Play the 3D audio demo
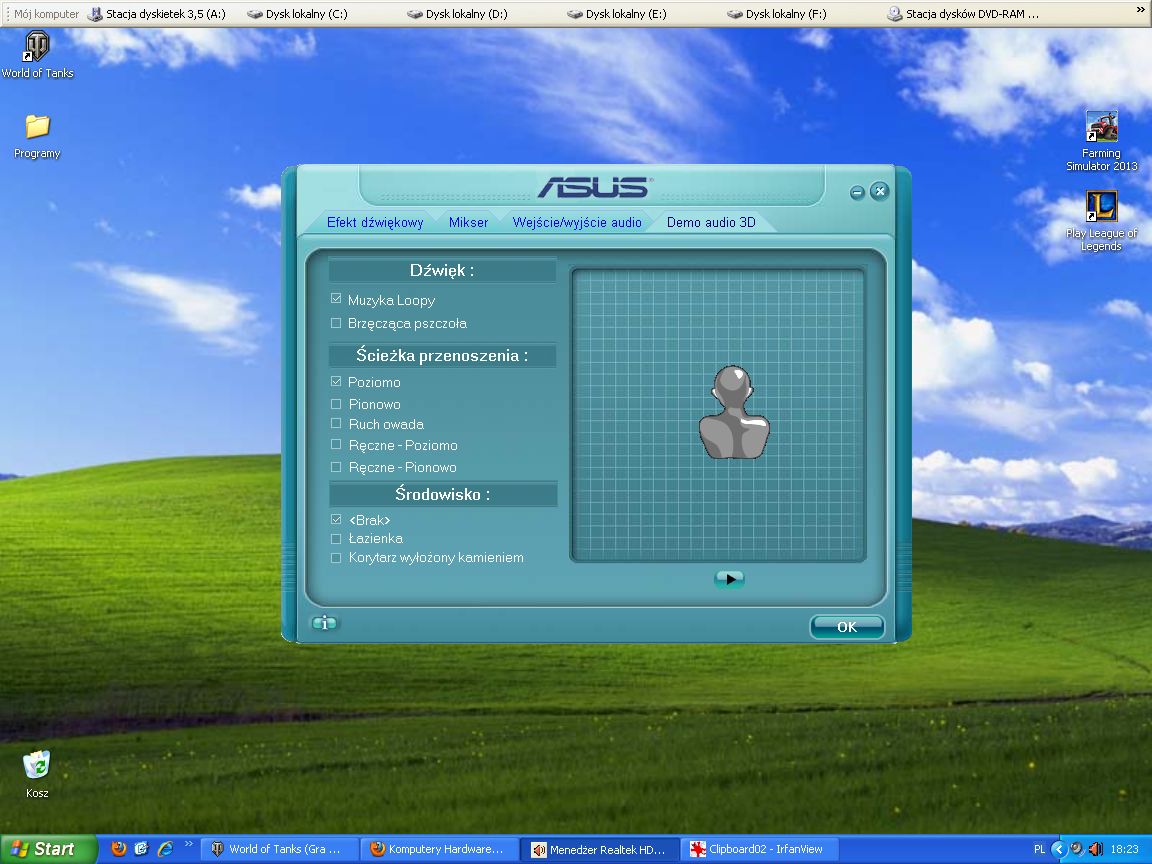Screen dimensions: 1152x864 tap(729, 579)
